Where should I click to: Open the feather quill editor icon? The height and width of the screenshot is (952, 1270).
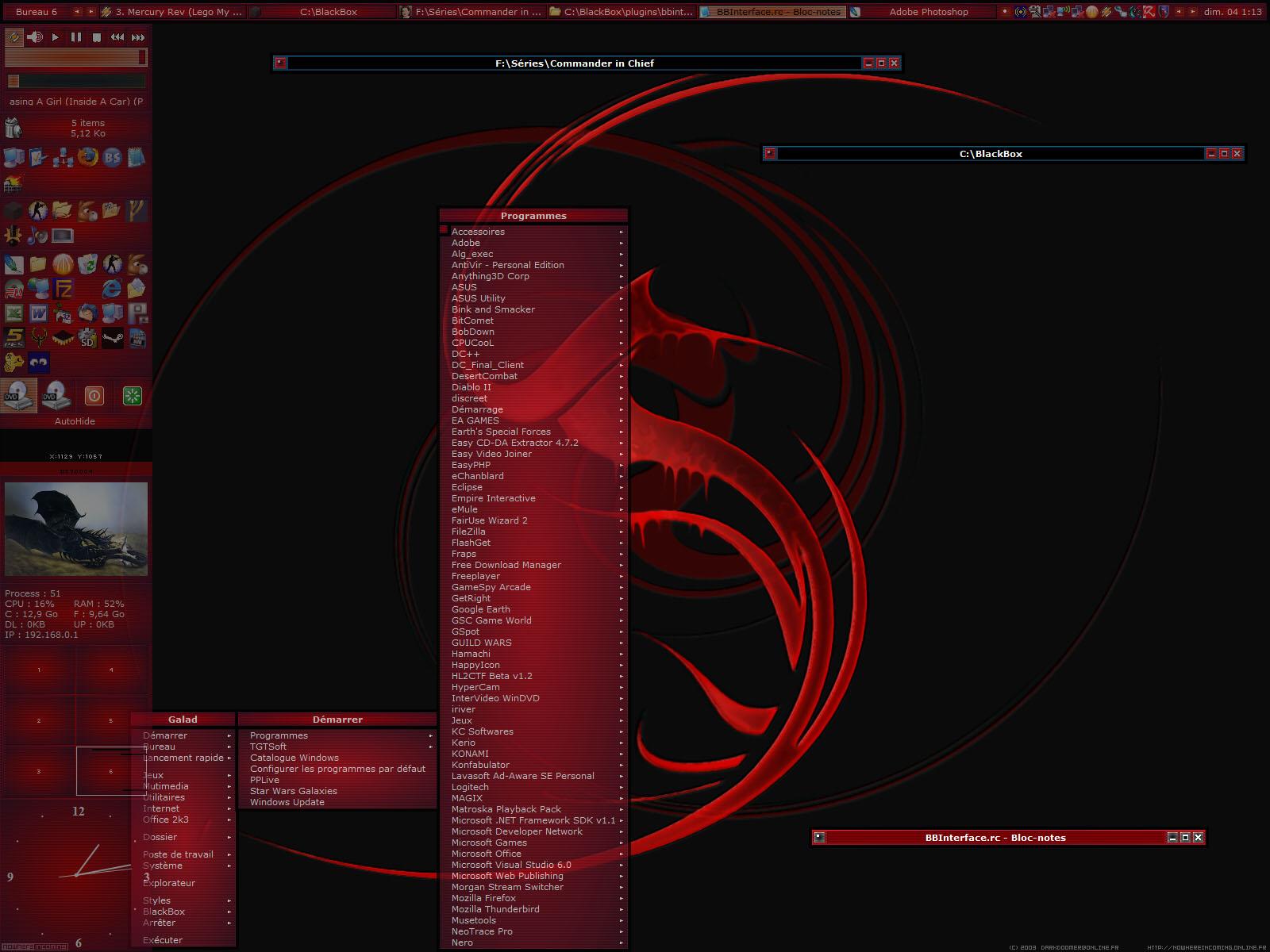point(13,264)
